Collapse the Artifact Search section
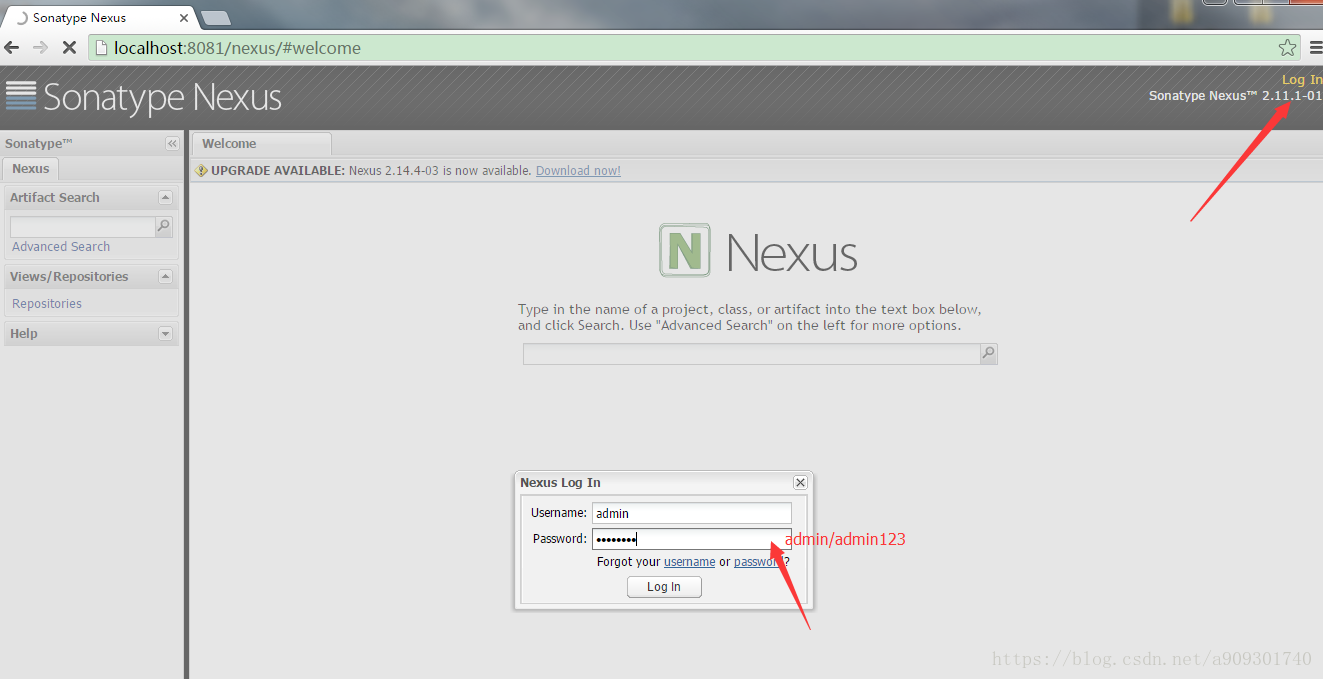 pos(166,198)
